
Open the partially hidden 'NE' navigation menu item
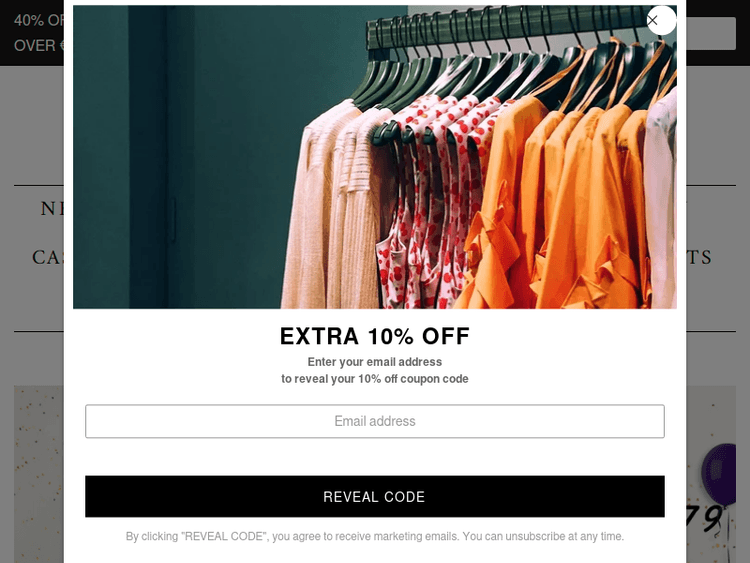pos(52,209)
